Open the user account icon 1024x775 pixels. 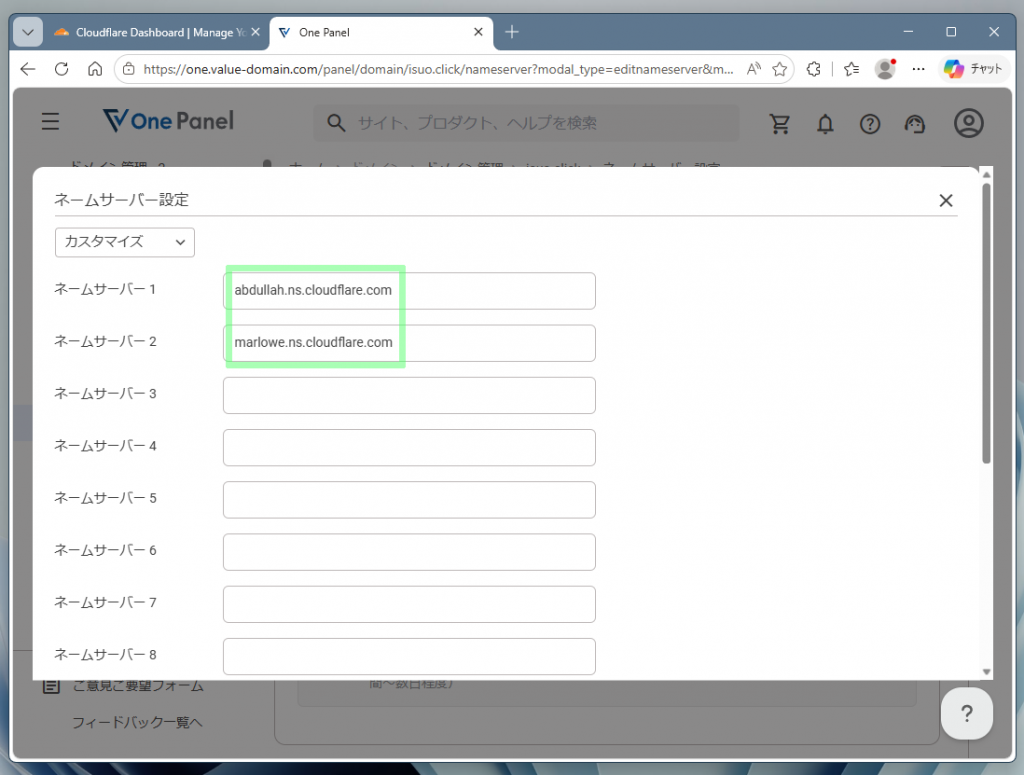968,123
